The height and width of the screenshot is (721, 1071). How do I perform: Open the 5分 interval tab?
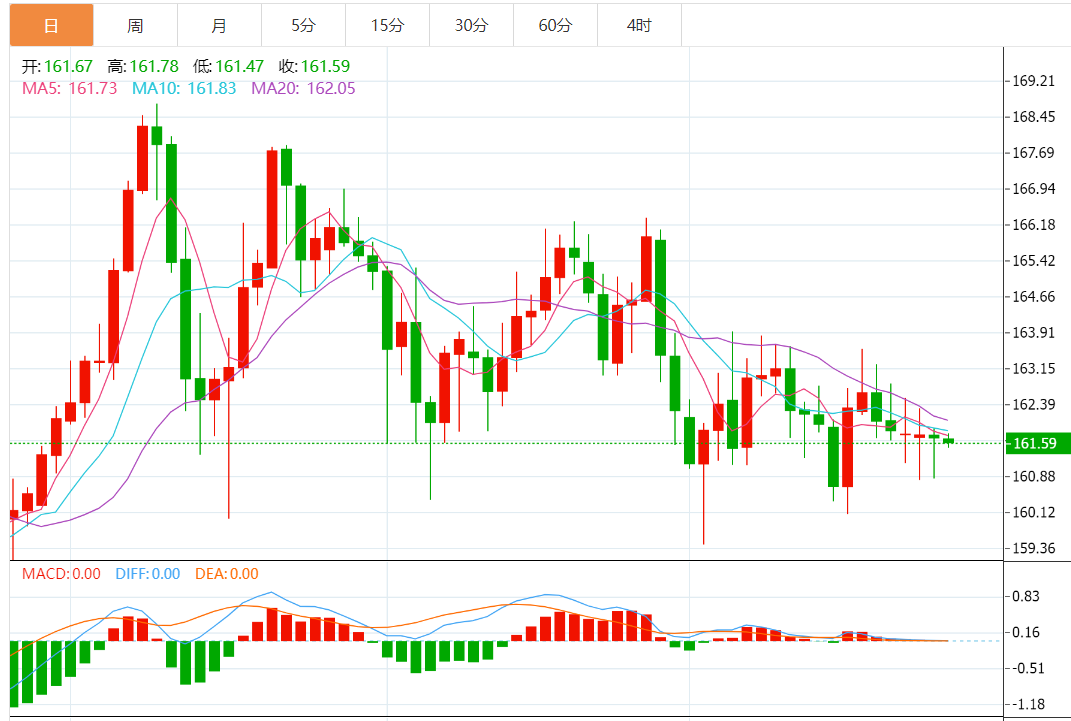[x=303, y=25]
